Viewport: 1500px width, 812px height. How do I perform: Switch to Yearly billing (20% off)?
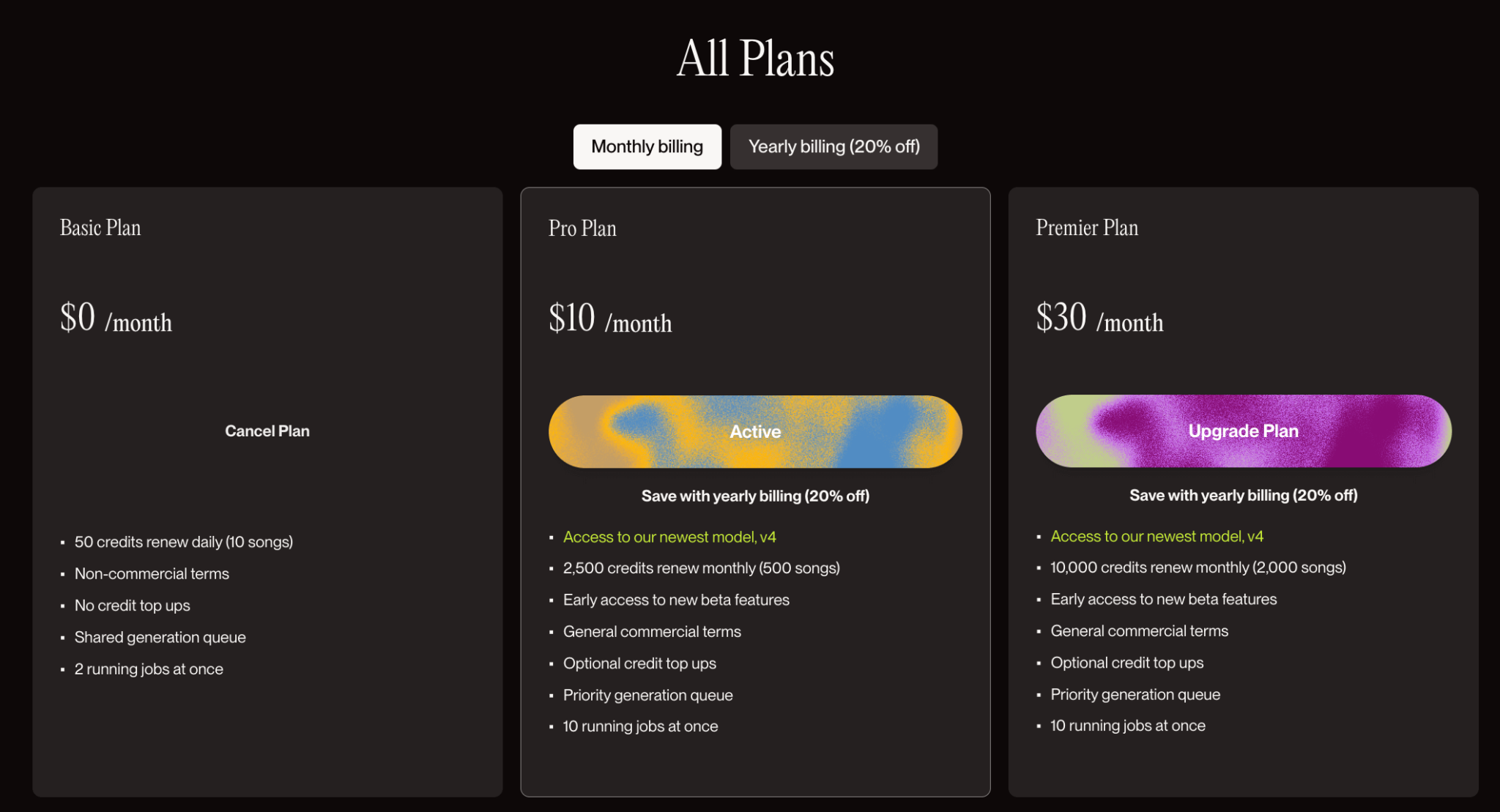click(833, 146)
